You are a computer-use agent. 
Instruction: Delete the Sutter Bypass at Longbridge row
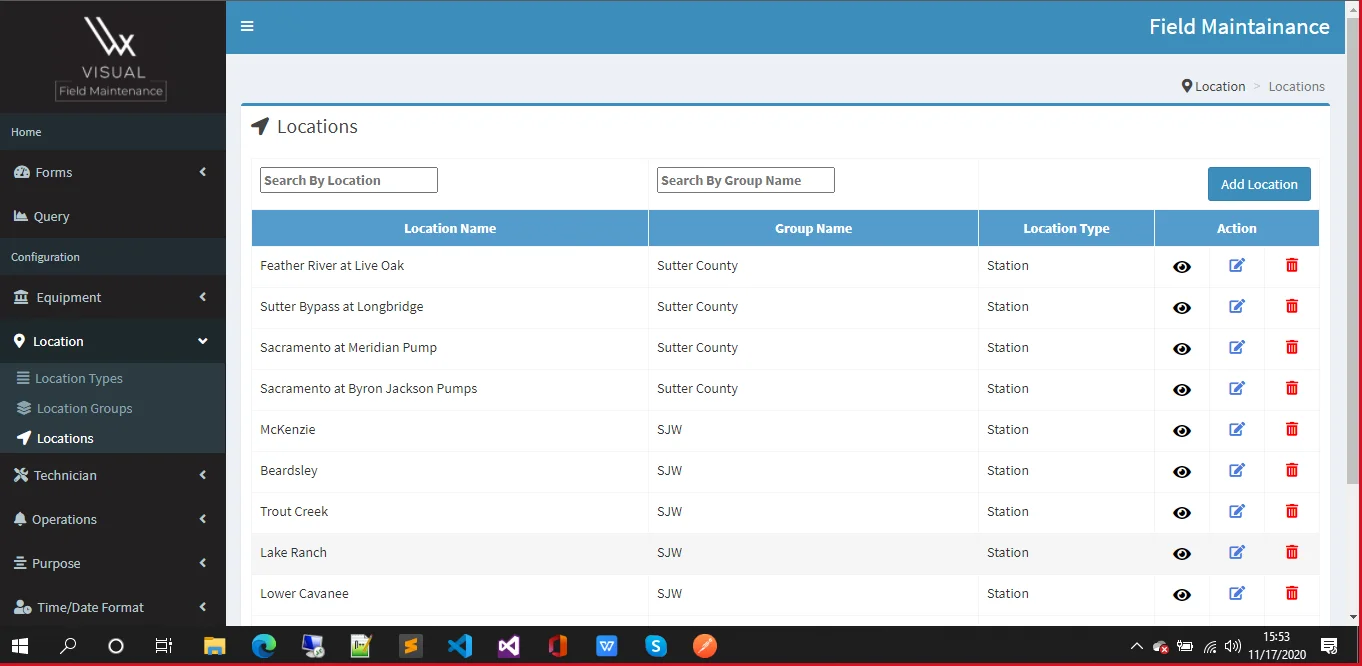point(1292,306)
